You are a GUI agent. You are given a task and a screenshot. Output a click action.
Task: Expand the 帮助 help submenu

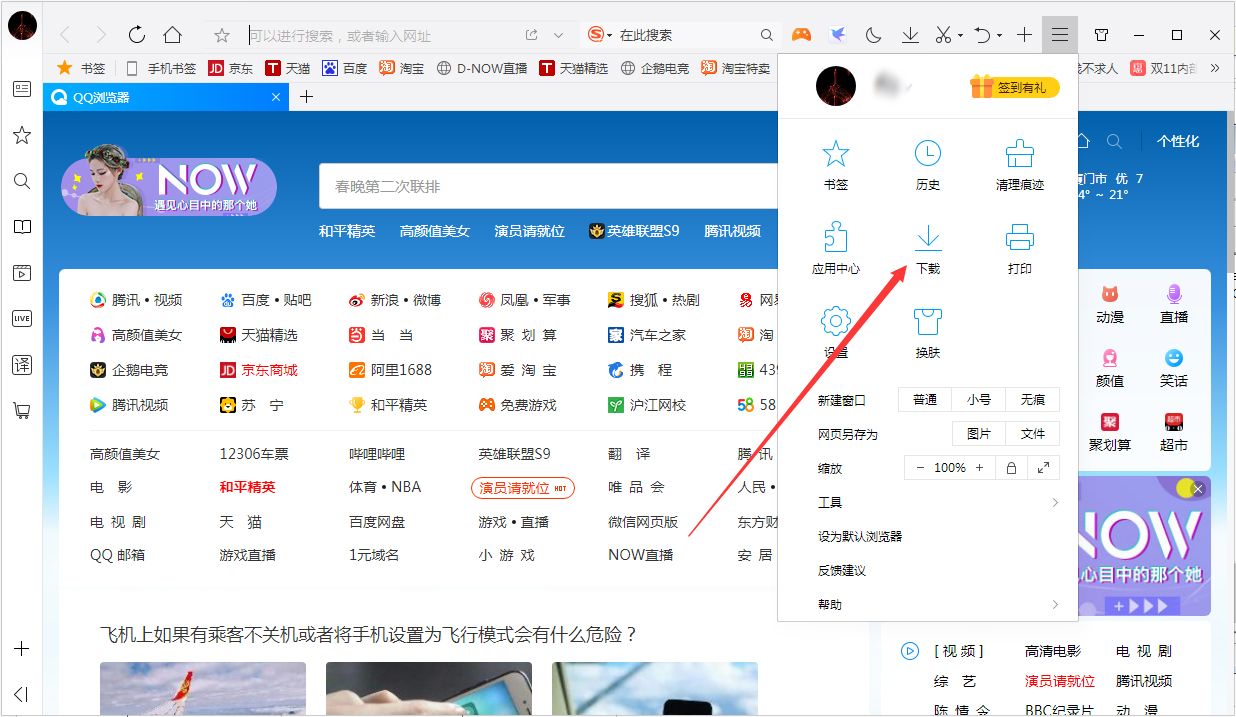point(830,604)
